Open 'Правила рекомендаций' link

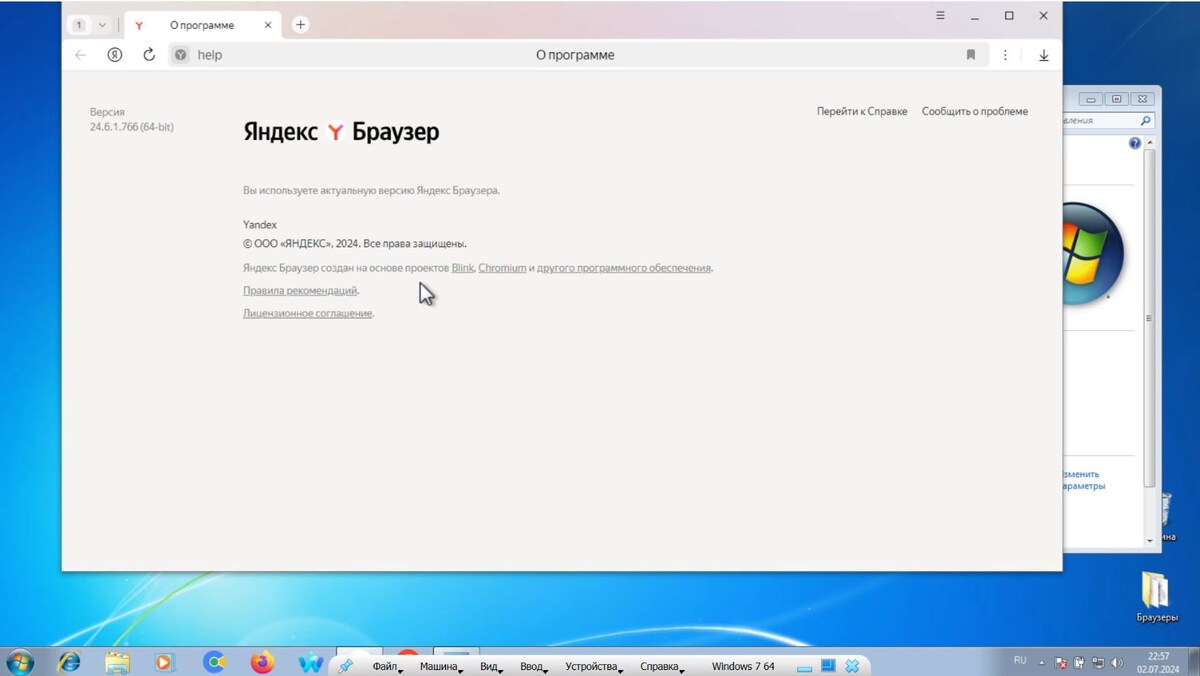click(x=300, y=291)
